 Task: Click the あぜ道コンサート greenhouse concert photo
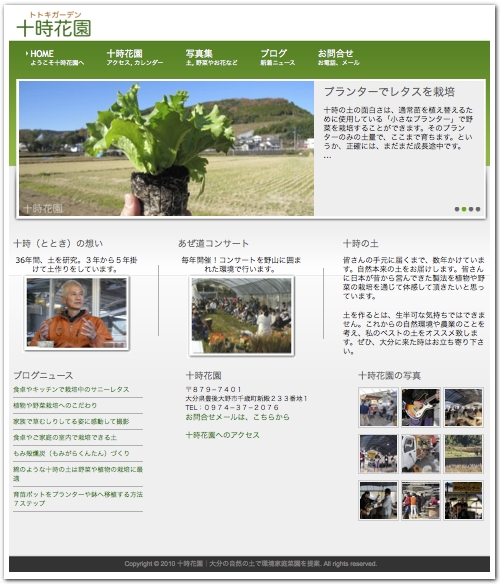pos(241,316)
